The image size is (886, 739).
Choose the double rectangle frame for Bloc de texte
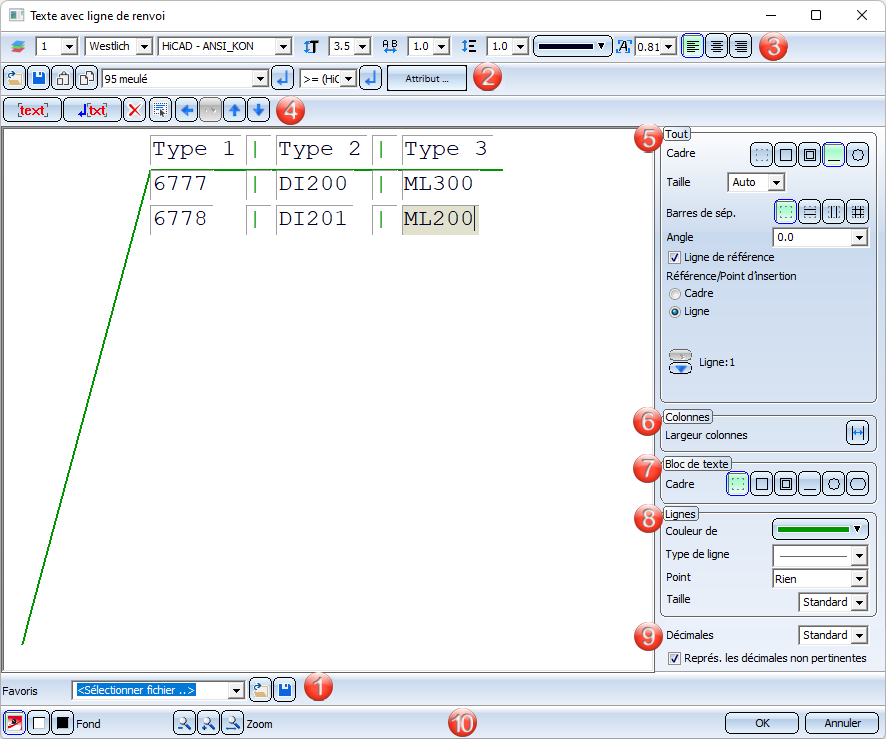click(785, 484)
